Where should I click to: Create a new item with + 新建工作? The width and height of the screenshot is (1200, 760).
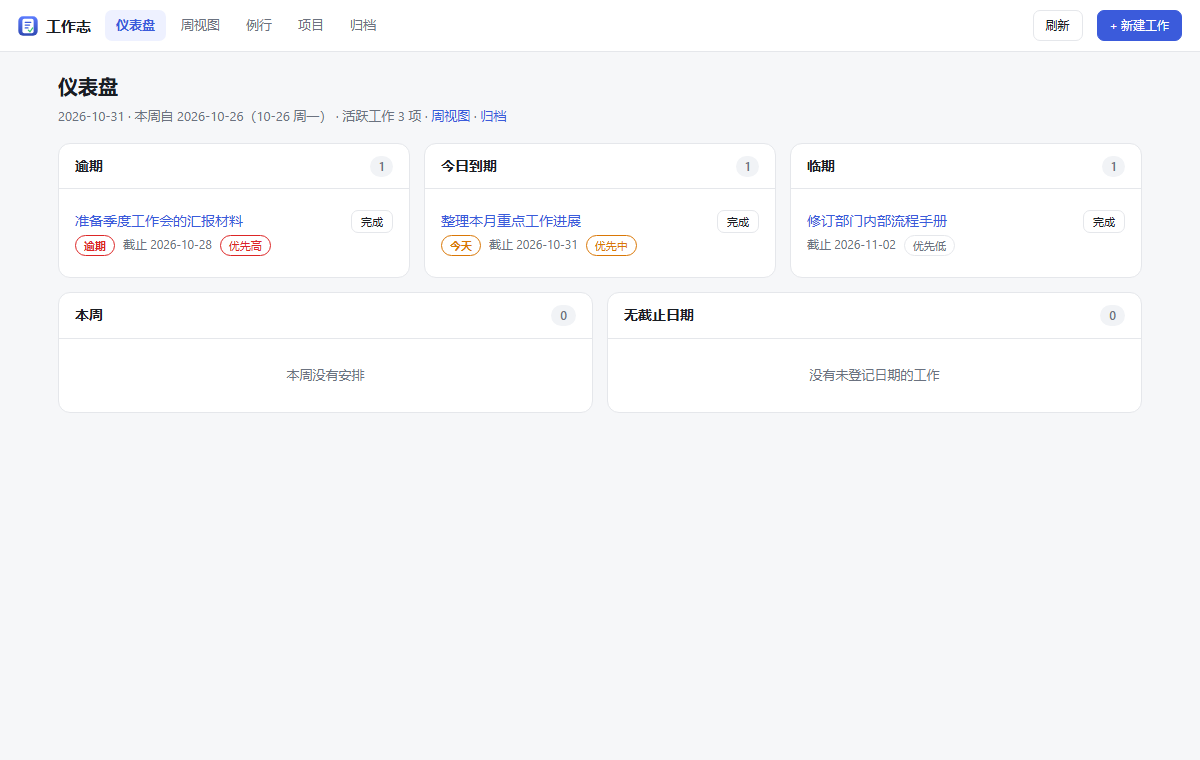pyautogui.click(x=1139, y=25)
